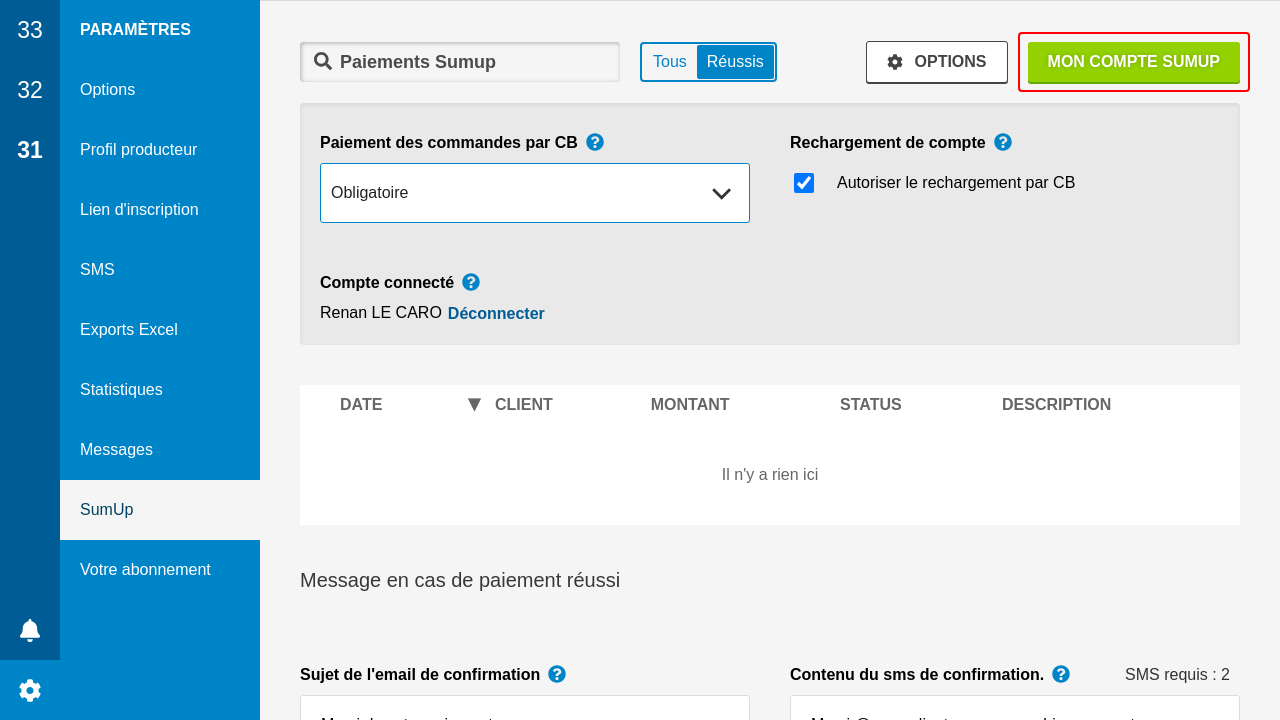Select the Réussis filter
Image resolution: width=1280 pixels, height=720 pixels.
coord(735,62)
